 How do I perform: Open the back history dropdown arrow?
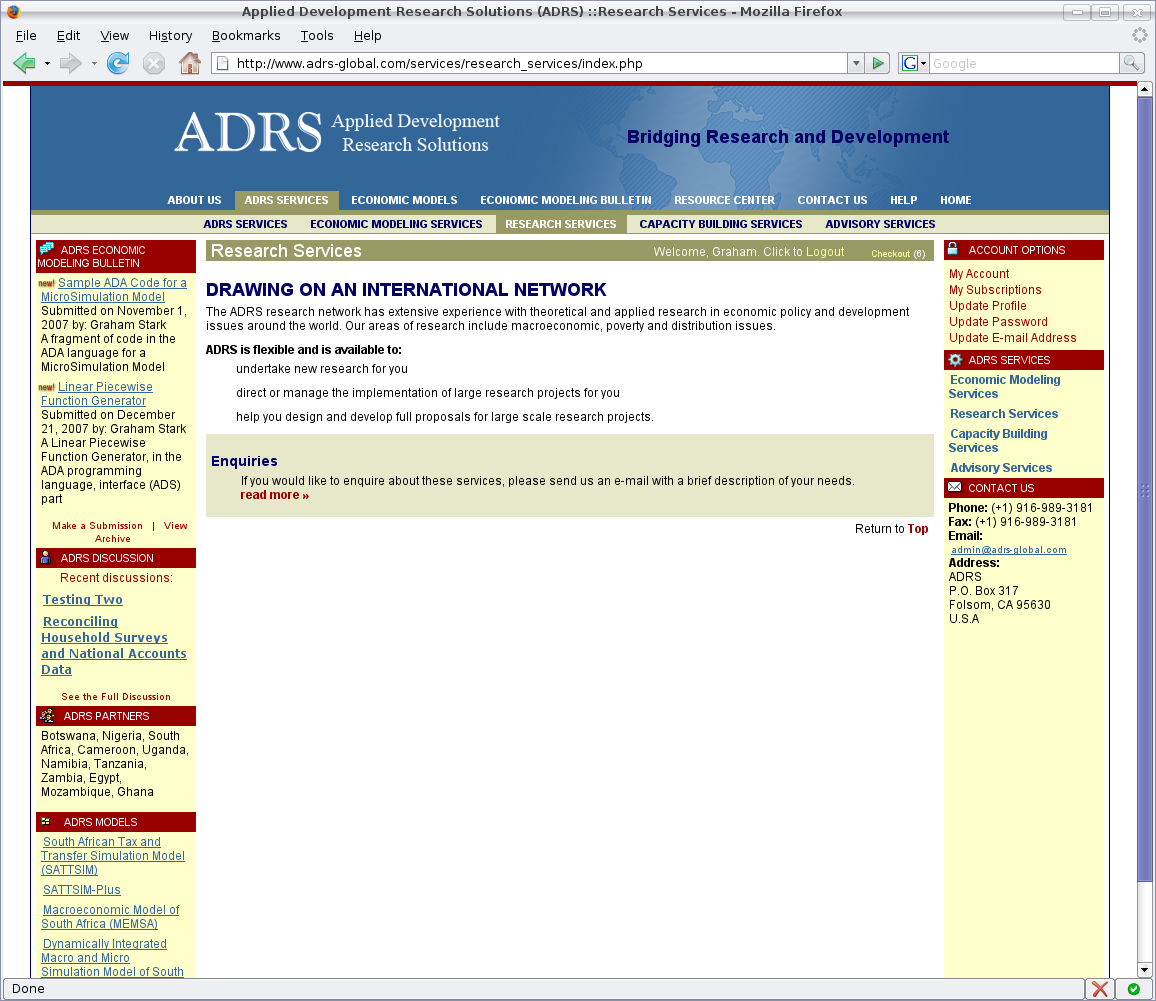[x=47, y=64]
